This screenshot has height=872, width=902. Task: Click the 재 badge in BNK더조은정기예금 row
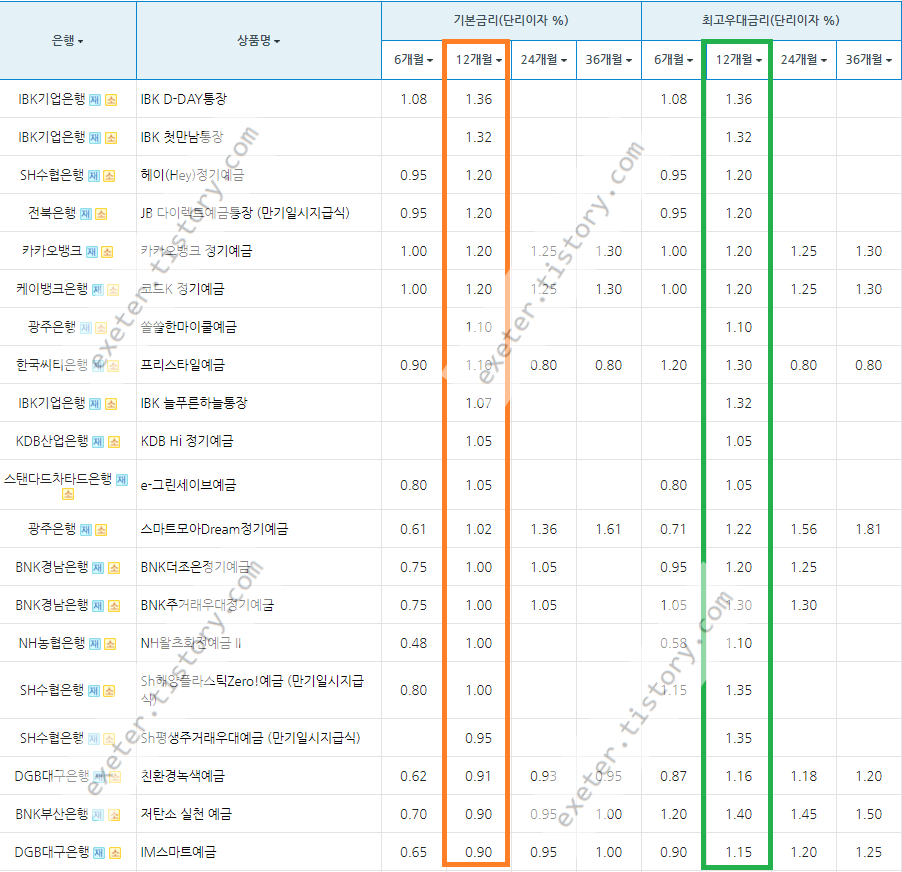coord(98,568)
